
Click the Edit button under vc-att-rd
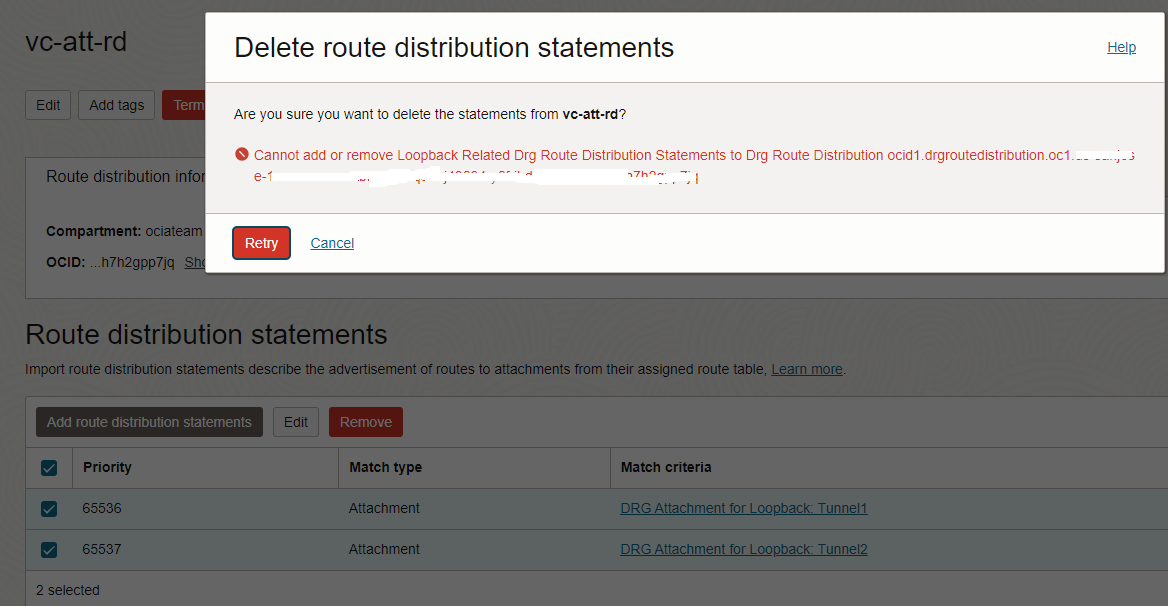pos(48,105)
